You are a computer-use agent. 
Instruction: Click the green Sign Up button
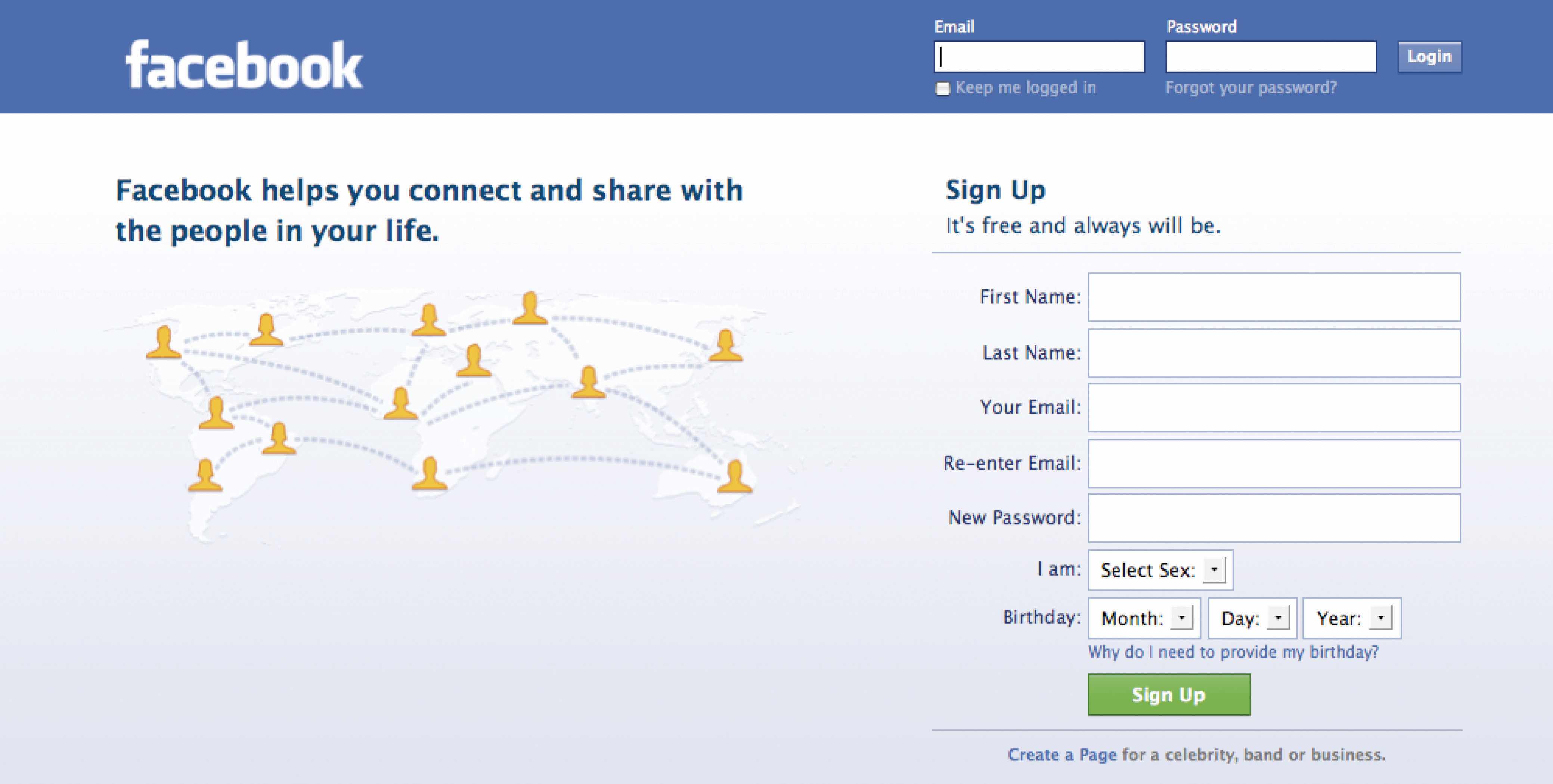click(x=1168, y=695)
